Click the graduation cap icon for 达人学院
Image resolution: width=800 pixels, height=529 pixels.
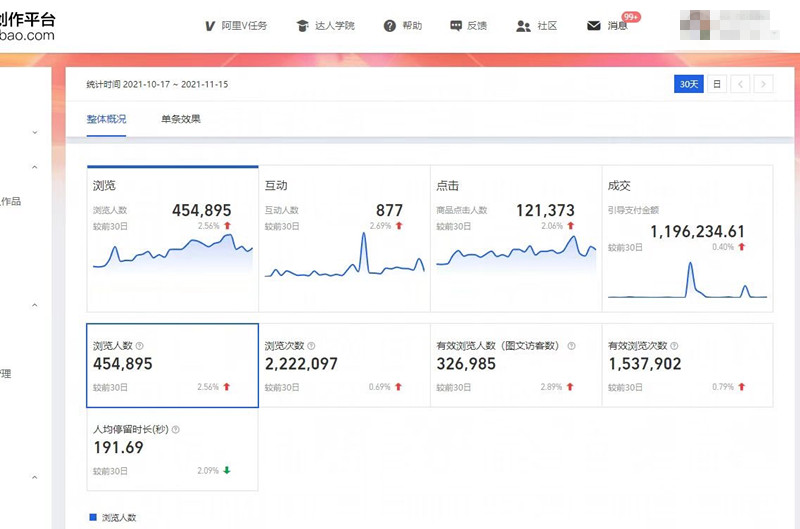[302, 26]
